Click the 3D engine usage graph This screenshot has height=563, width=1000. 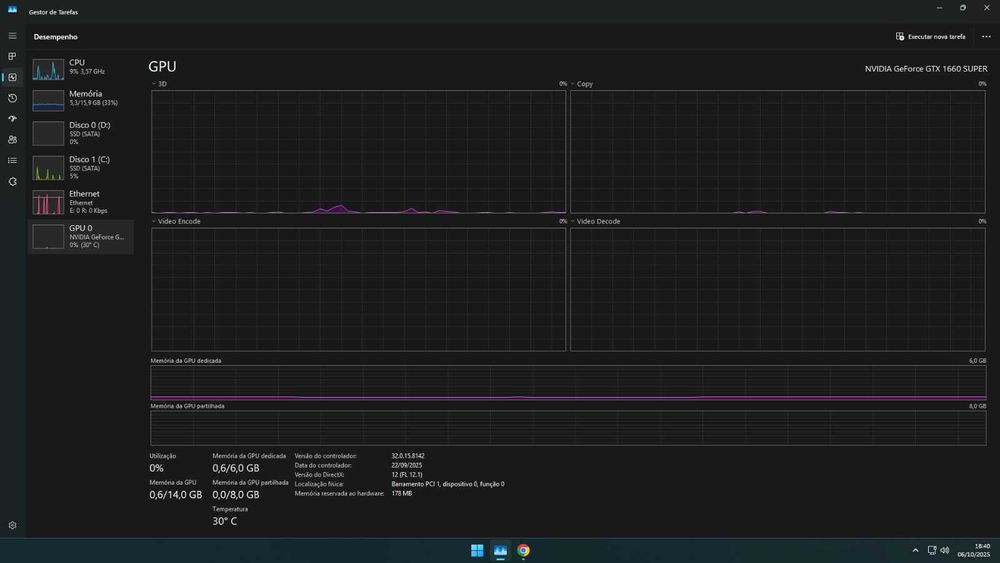pos(358,152)
